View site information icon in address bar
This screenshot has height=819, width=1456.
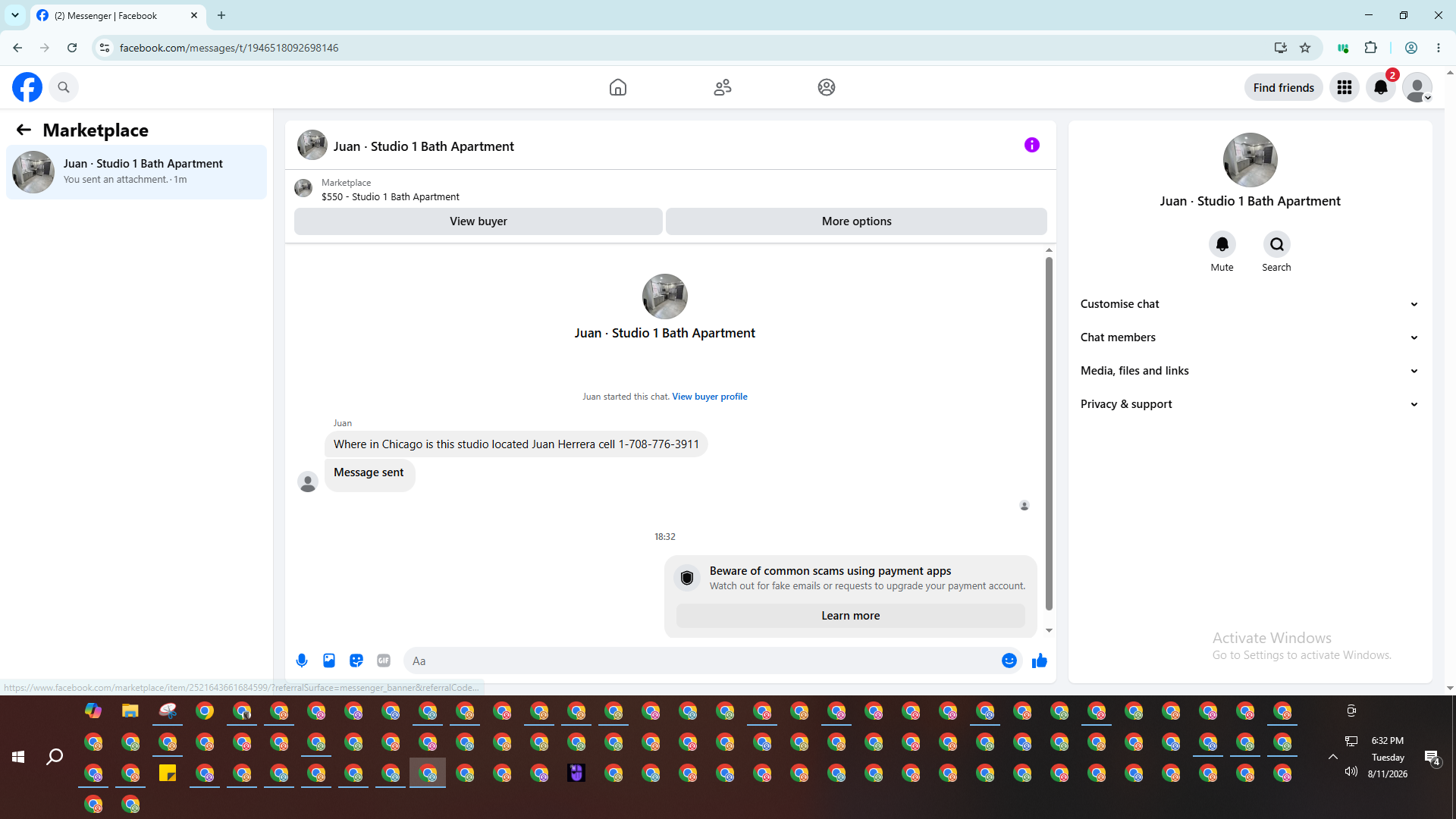click(x=105, y=48)
